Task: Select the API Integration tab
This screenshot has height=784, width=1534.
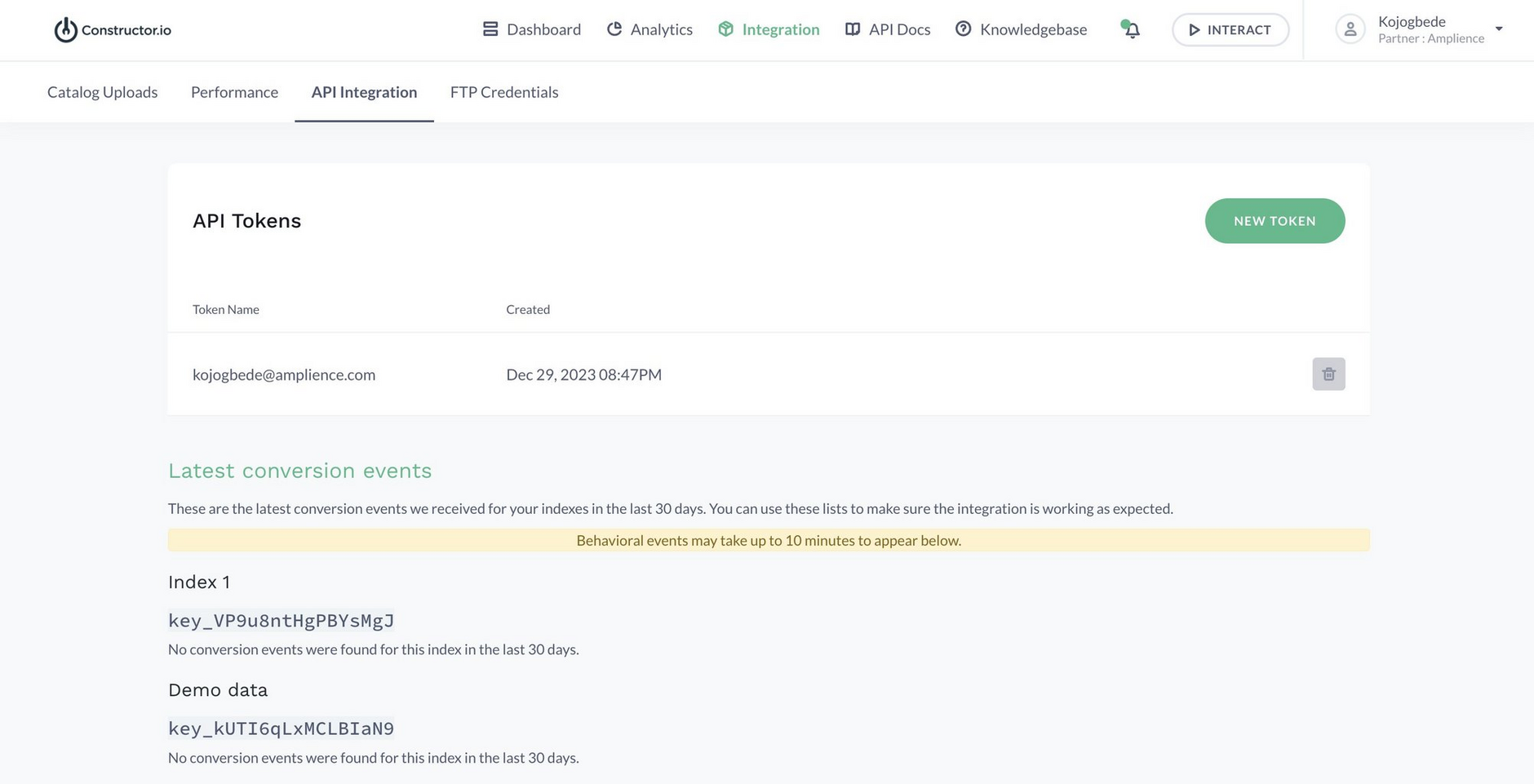Action: point(364,92)
